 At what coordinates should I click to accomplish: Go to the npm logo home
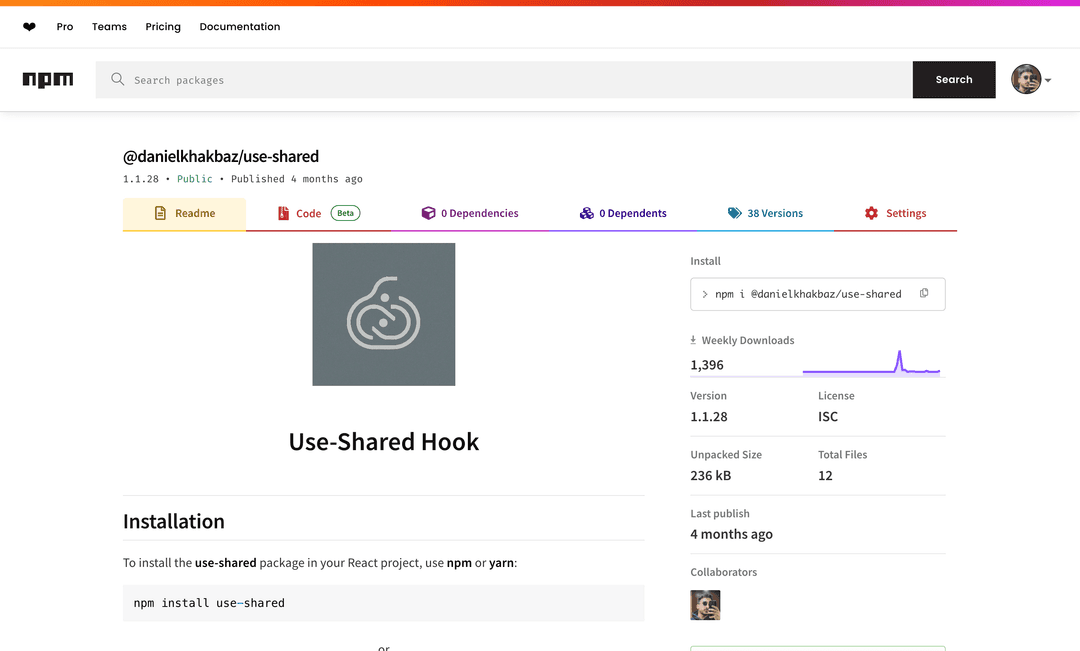click(48, 80)
